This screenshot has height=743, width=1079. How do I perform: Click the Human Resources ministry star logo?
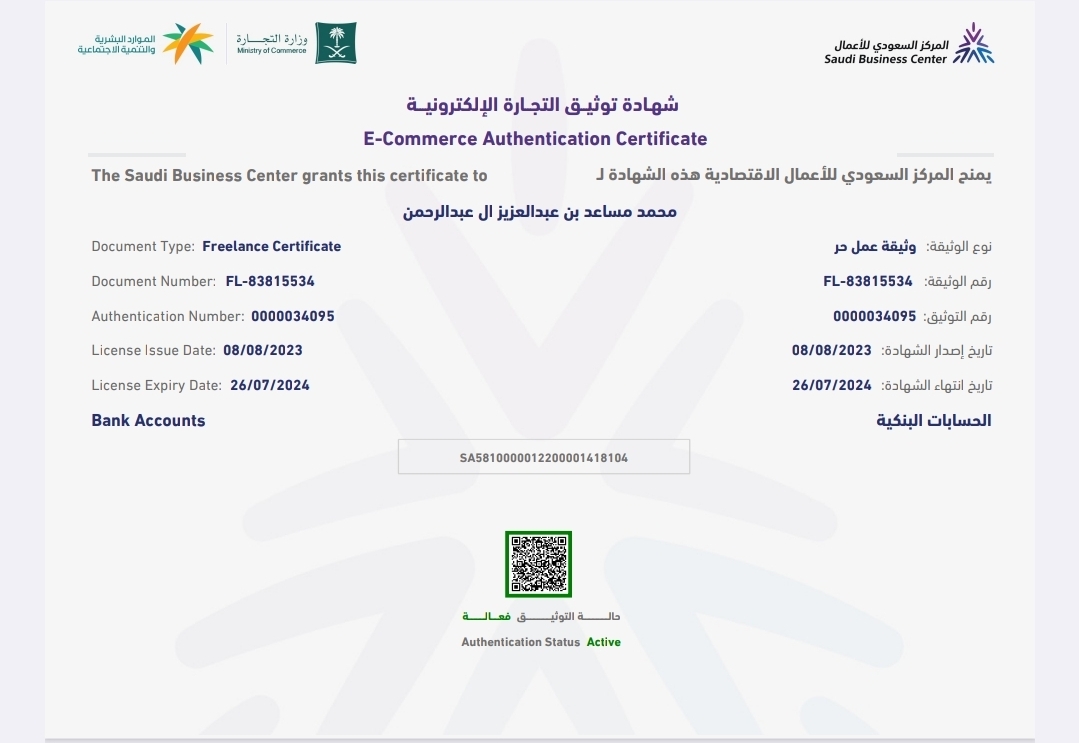tap(188, 43)
